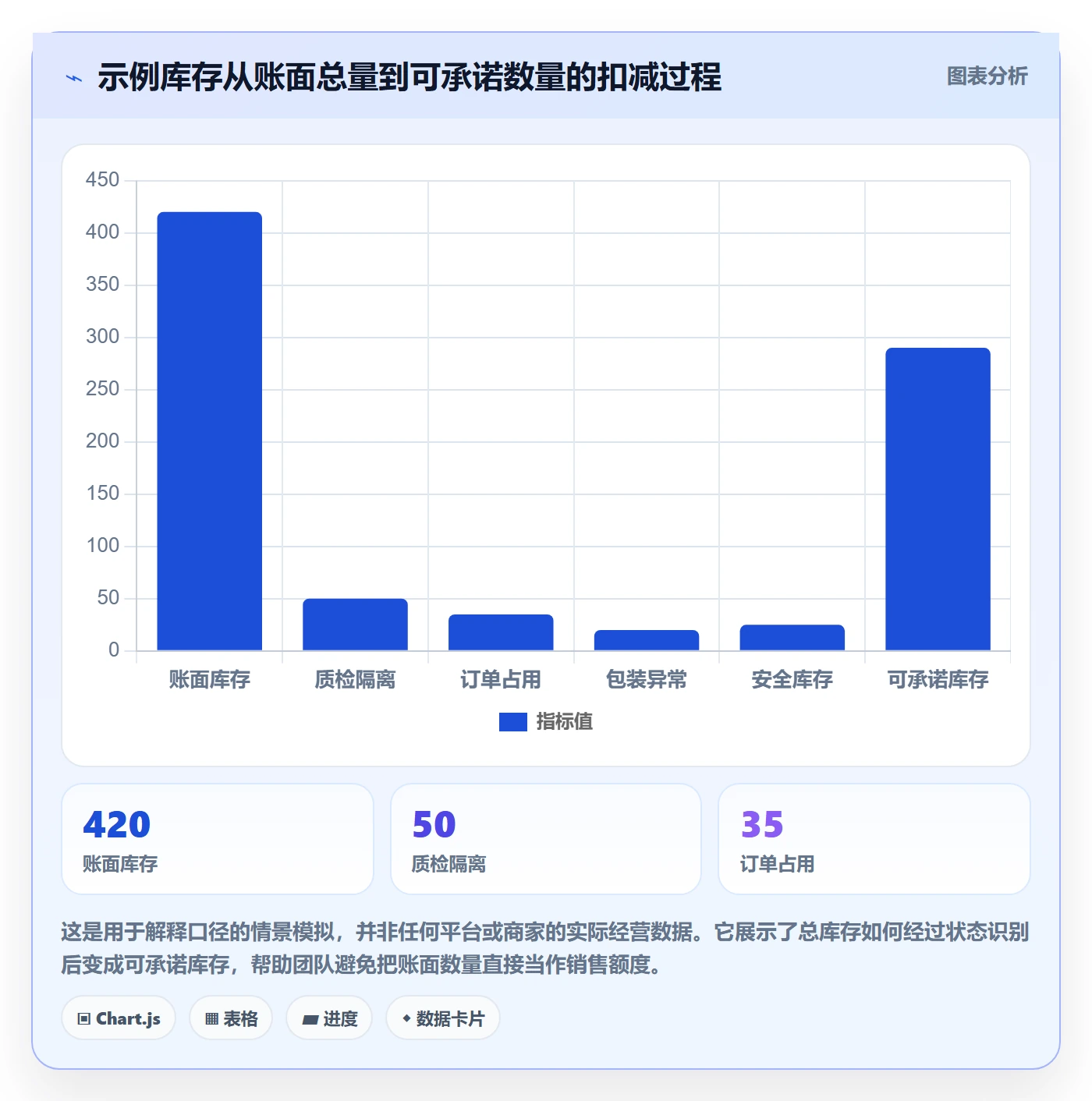The image size is (1092, 1101).
Task: Open the 420 账面库存 data card
Action: click(218, 839)
